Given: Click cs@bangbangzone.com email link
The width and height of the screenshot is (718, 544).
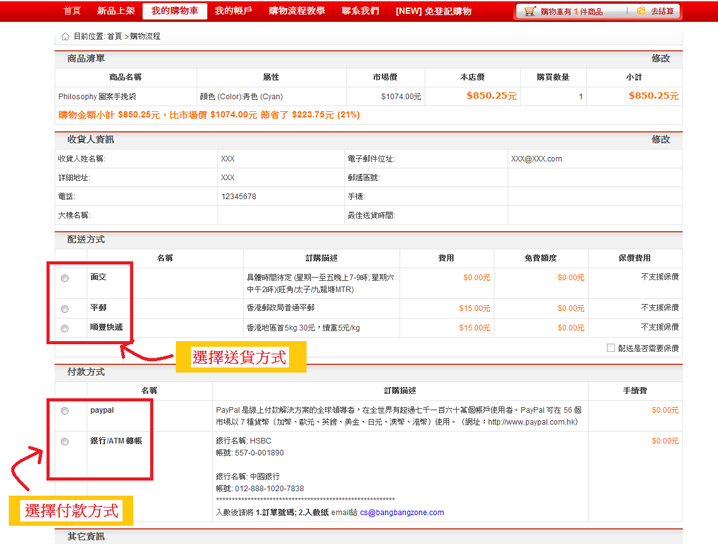Looking at the screenshot, I should 390,512.
